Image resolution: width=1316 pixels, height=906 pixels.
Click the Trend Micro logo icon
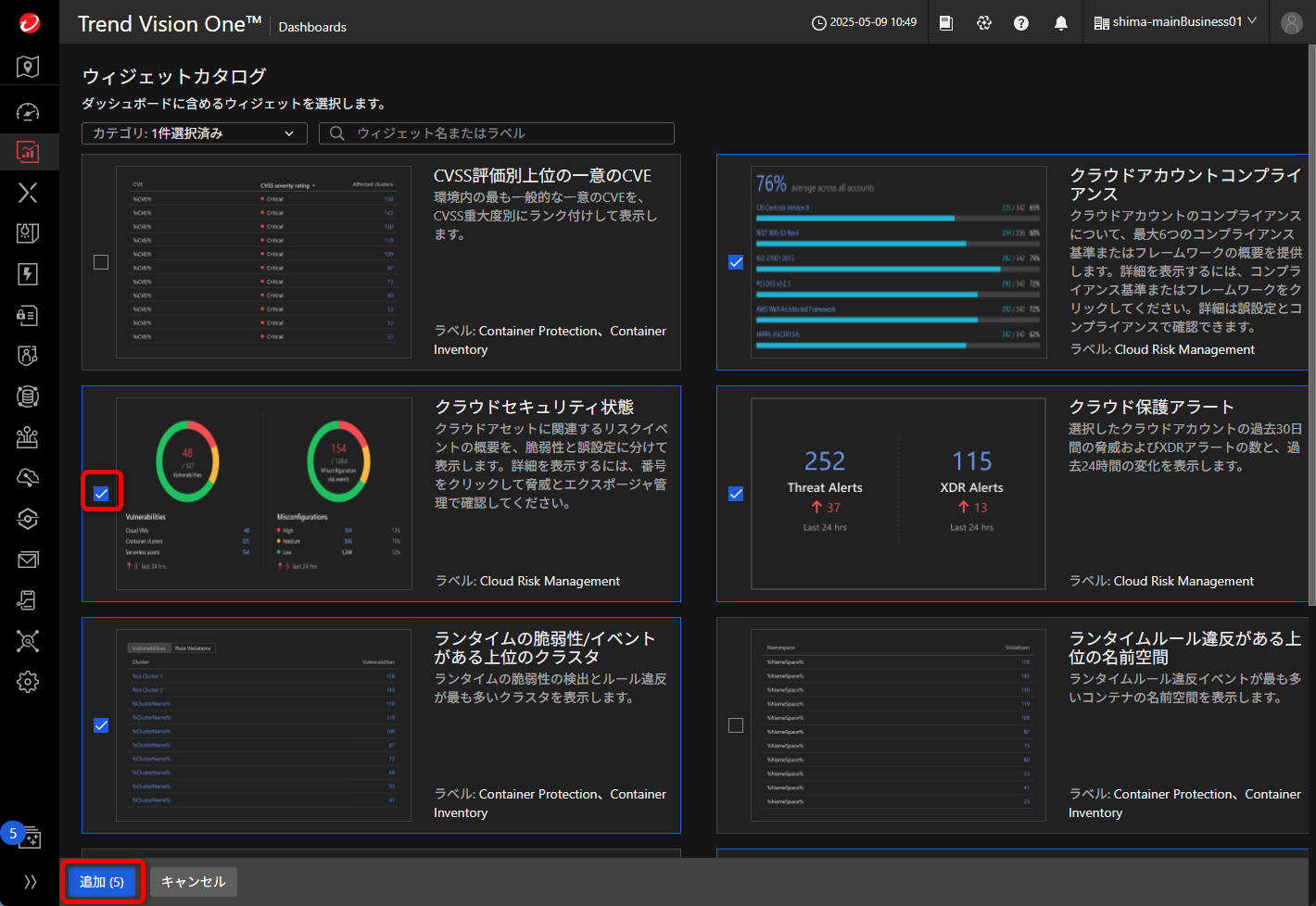tap(30, 22)
